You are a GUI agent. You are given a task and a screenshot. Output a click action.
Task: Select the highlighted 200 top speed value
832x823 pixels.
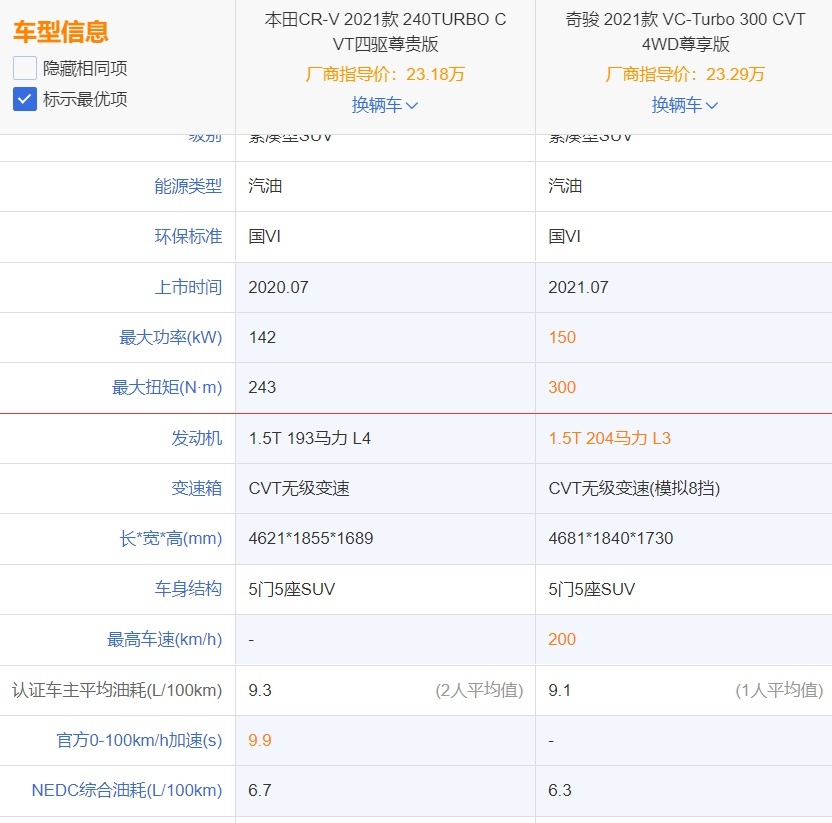pyautogui.click(x=562, y=639)
